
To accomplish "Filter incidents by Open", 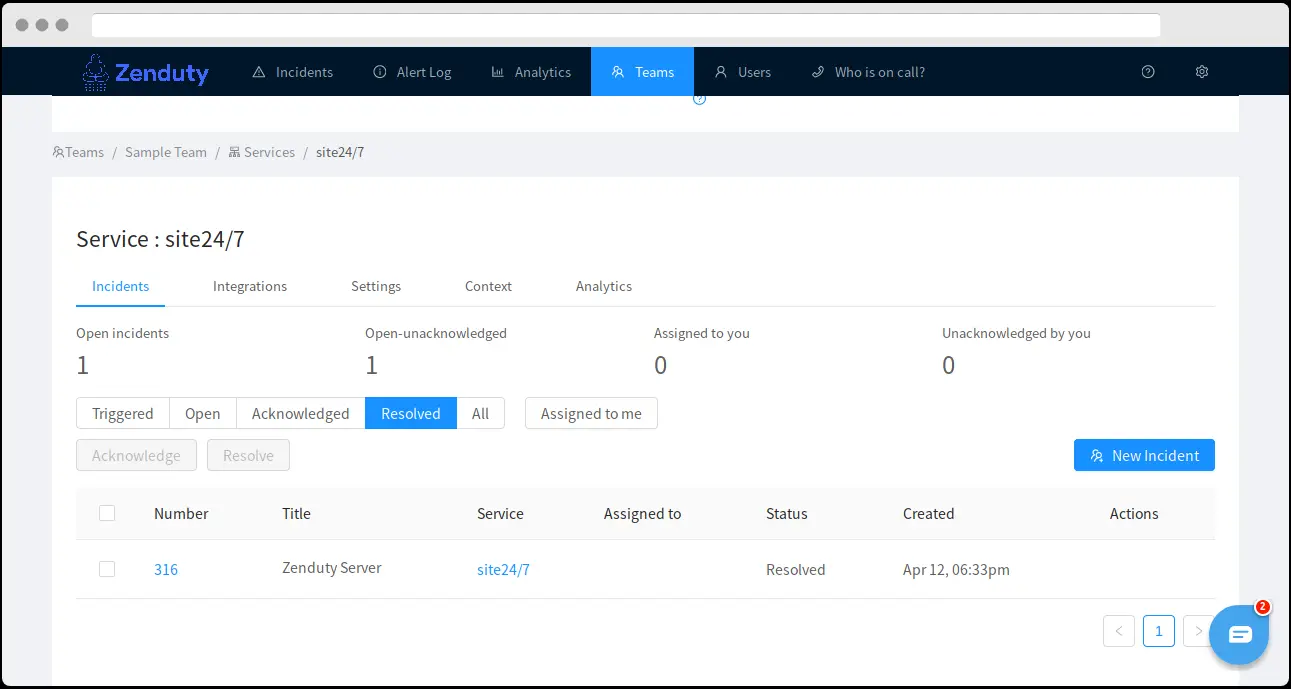I will tap(203, 413).
